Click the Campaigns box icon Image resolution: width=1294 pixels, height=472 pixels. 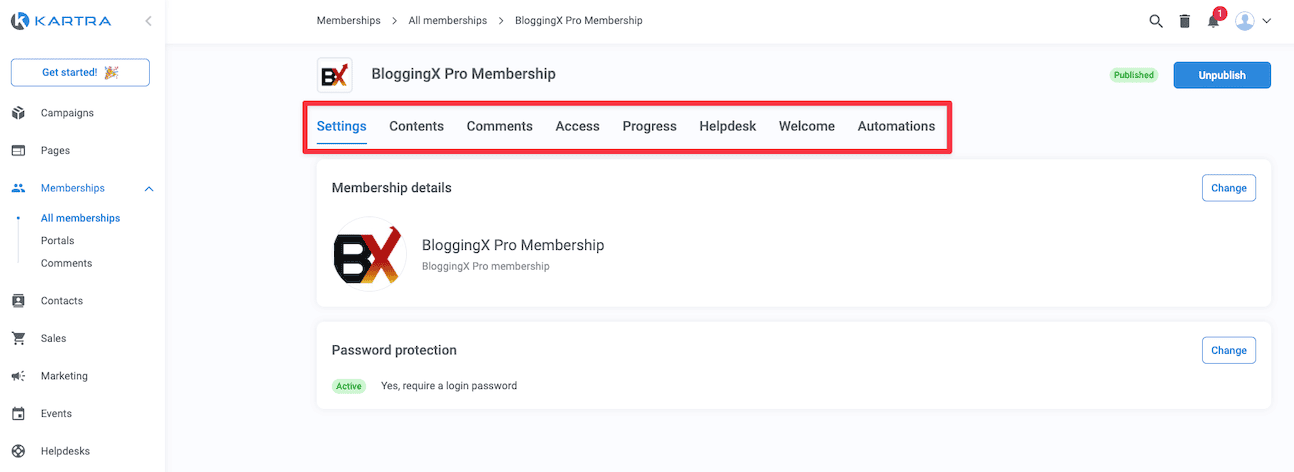pyautogui.click(x=18, y=113)
